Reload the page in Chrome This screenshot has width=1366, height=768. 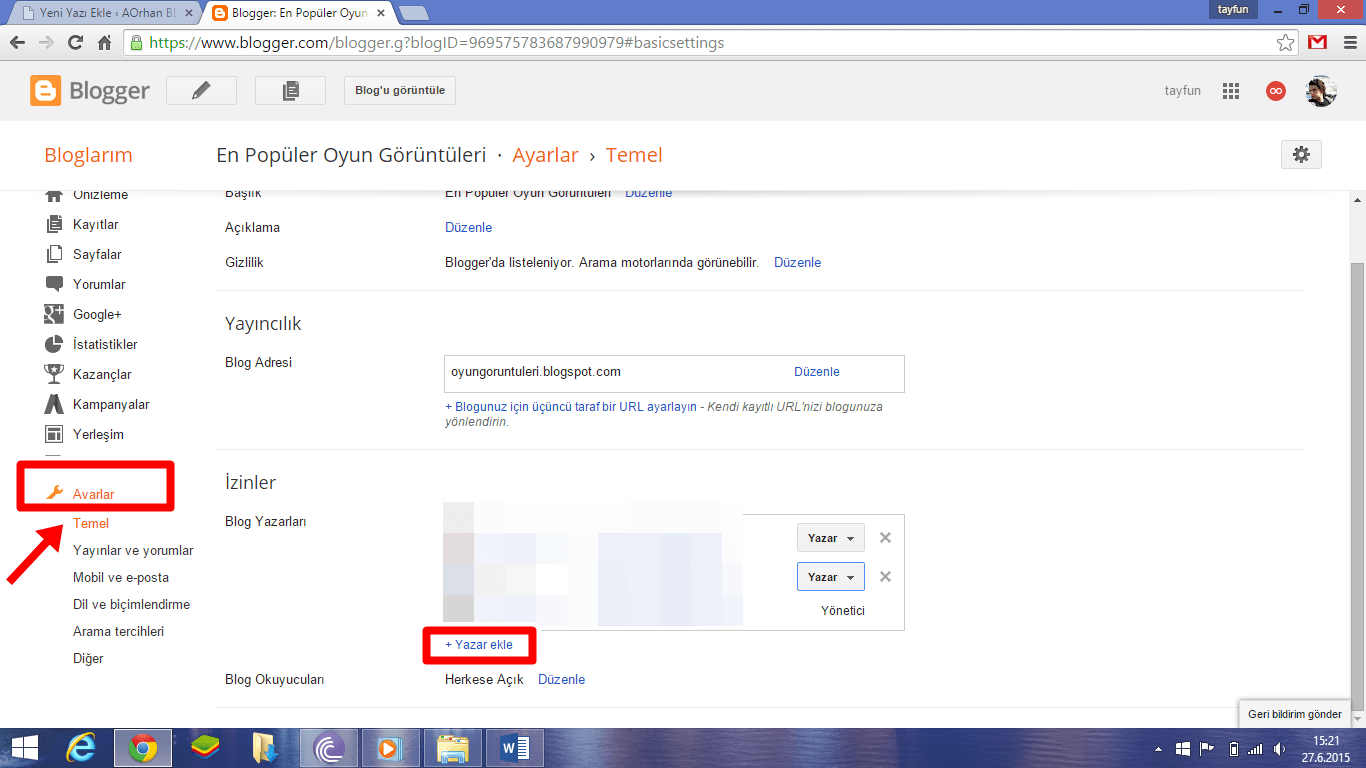tap(75, 43)
